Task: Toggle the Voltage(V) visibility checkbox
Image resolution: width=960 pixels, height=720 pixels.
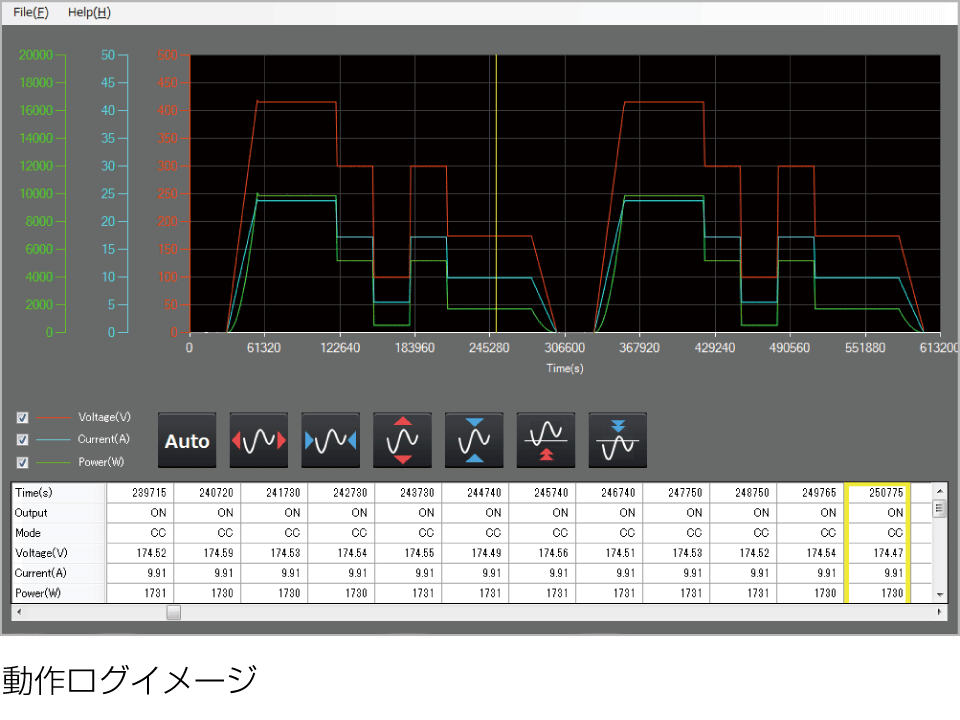Action: (22, 417)
